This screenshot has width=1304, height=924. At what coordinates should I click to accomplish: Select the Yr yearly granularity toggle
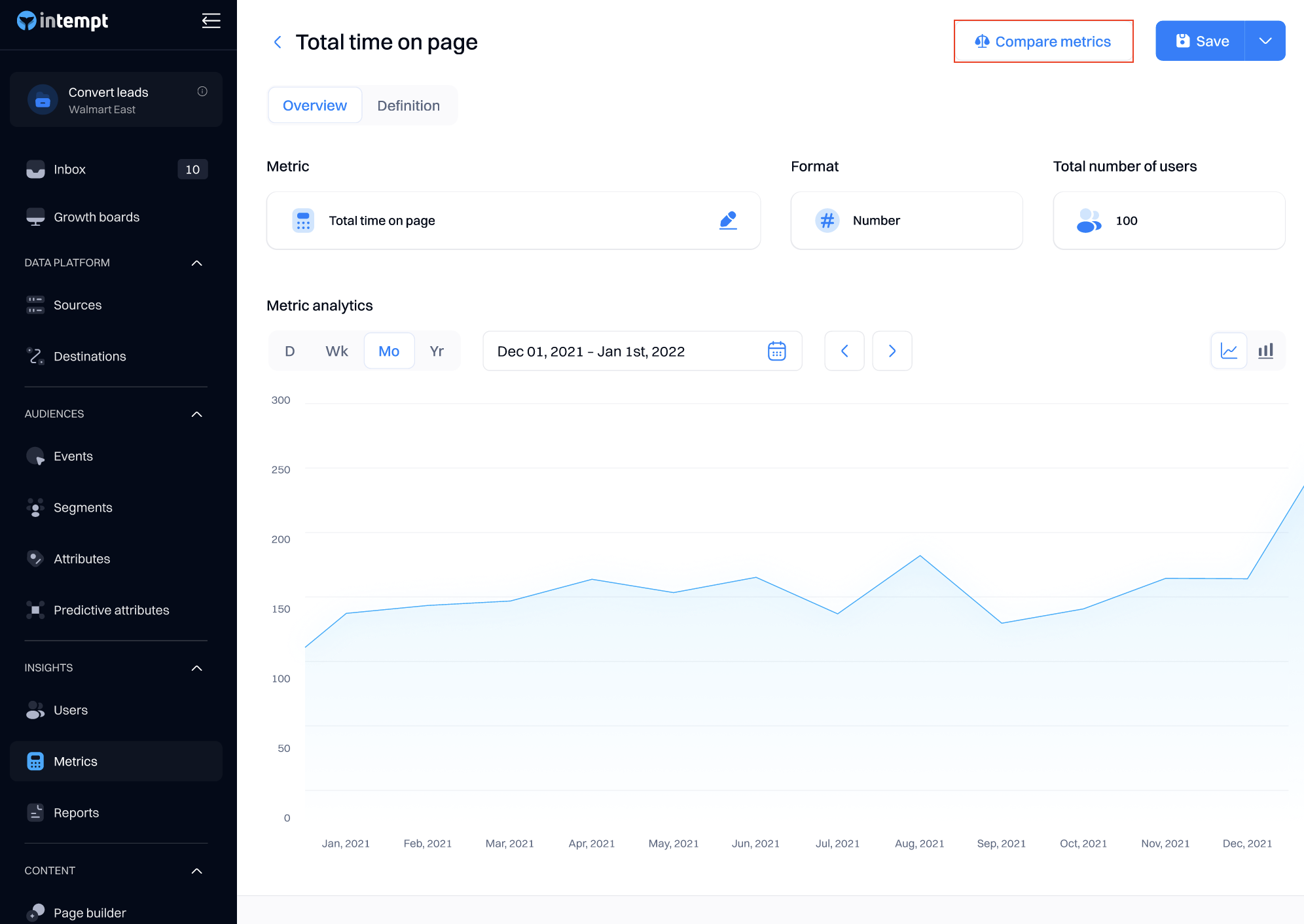pyautogui.click(x=437, y=351)
